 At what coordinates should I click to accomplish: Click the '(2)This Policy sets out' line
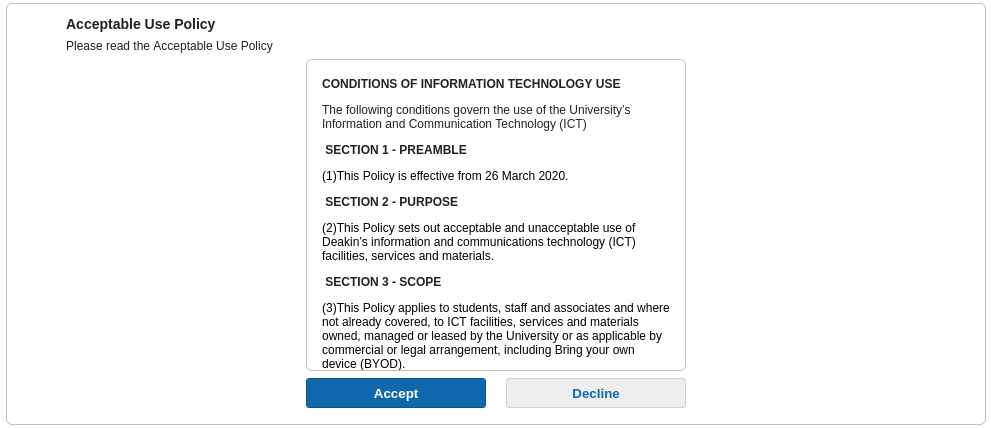tap(478, 228)
